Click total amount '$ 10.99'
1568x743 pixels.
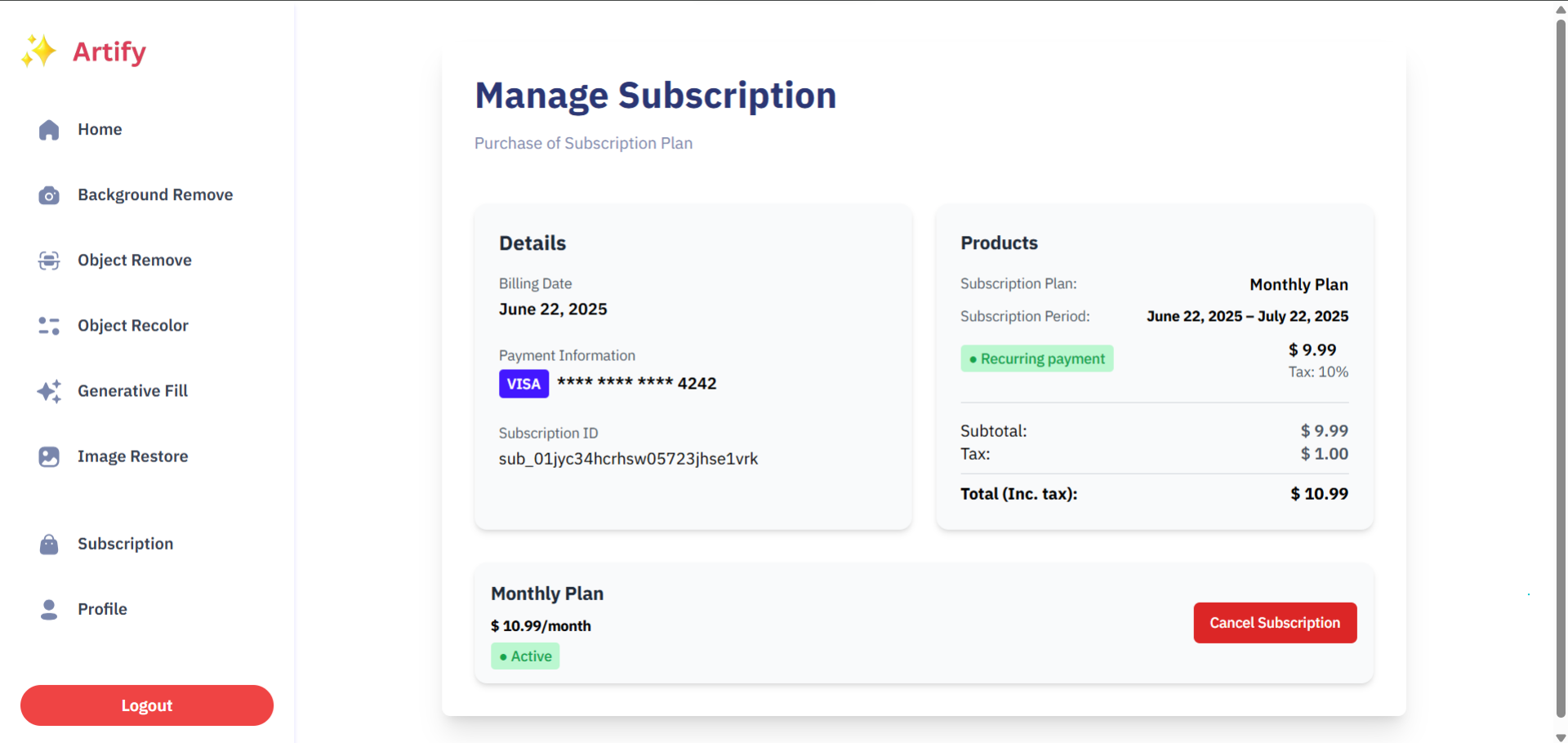tap(1319, 494)
